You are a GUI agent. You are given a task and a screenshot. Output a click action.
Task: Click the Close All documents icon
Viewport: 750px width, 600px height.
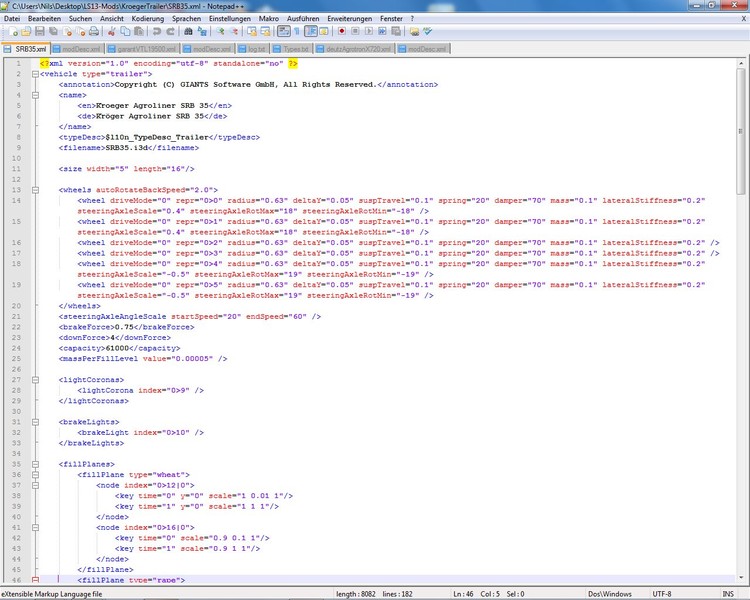[x=81, y=32]
